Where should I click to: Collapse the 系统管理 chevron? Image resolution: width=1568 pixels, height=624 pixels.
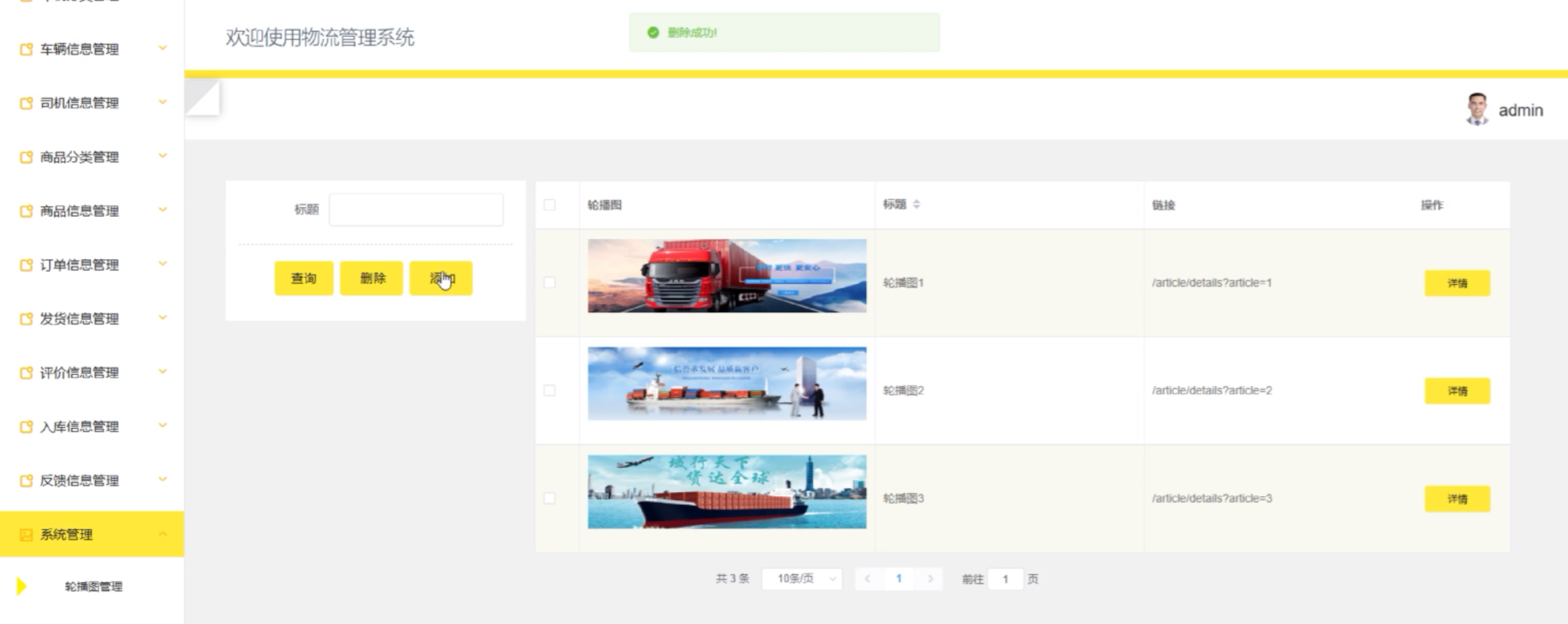pyautogui.click(x=162, y=534)
